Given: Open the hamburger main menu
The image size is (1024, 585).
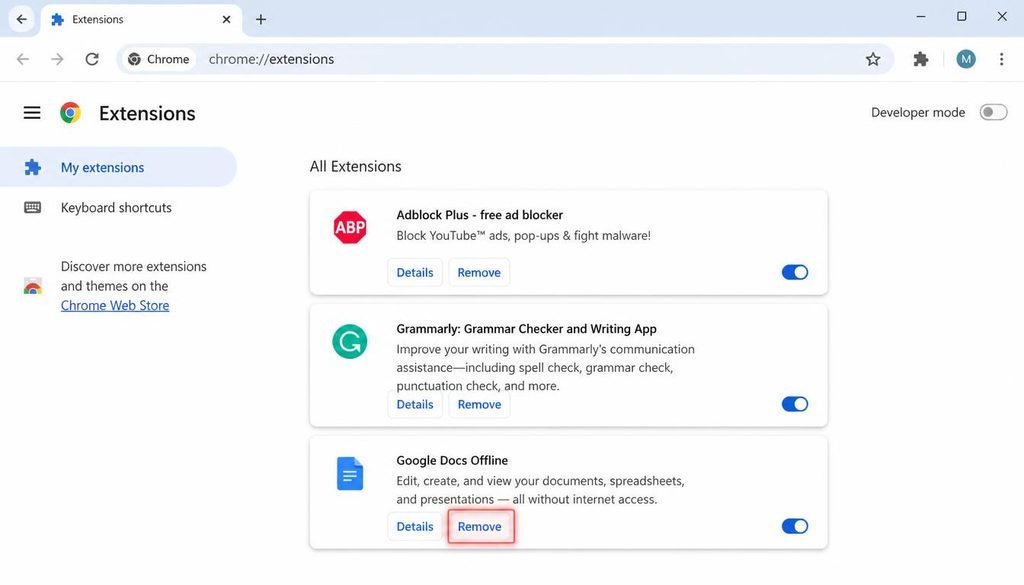Looking at the screenshot, I should [x=32, y=113].
